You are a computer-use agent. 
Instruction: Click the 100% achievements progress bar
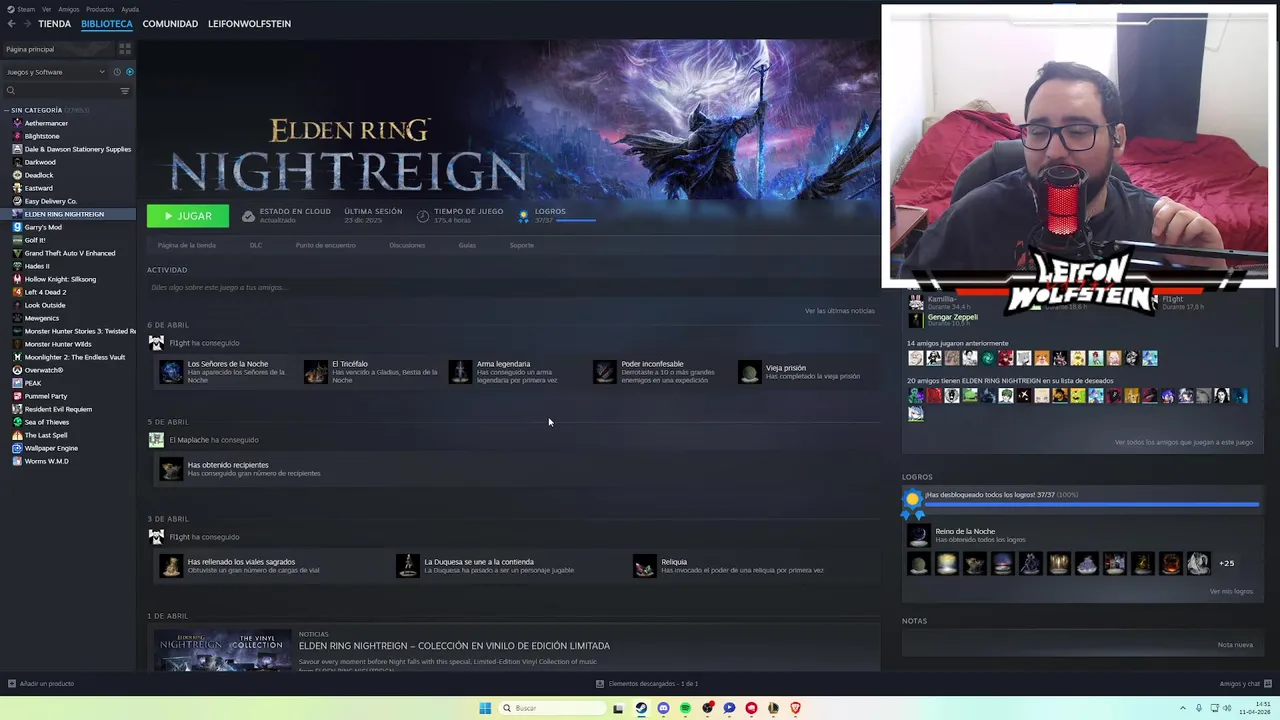(x=1092, y=505)
